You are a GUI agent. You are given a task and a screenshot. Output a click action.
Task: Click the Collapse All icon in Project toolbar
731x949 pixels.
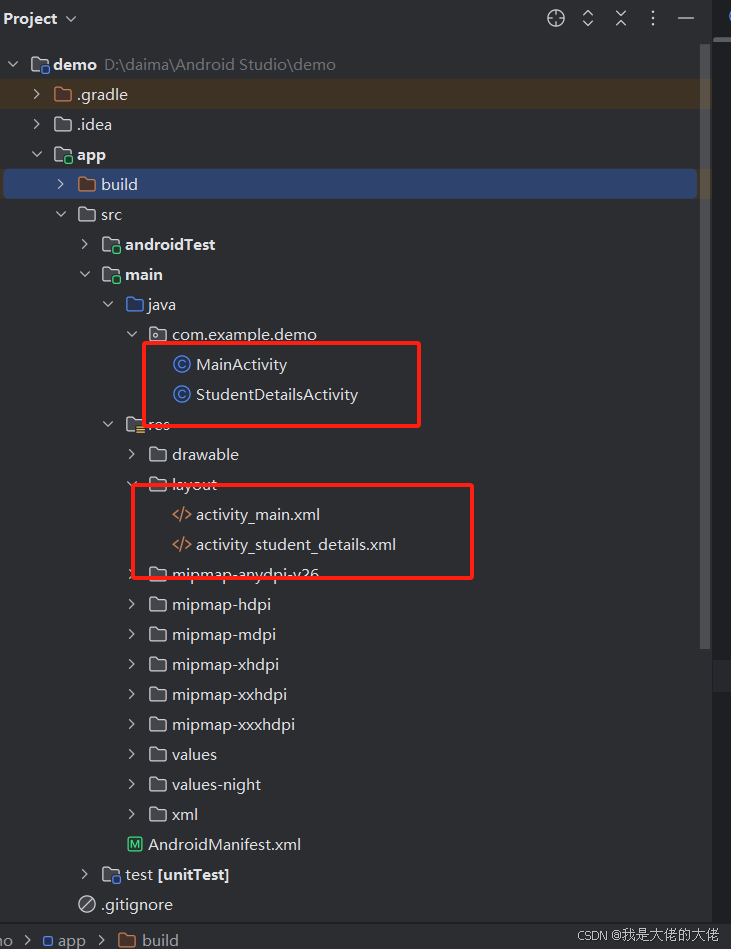621,18
